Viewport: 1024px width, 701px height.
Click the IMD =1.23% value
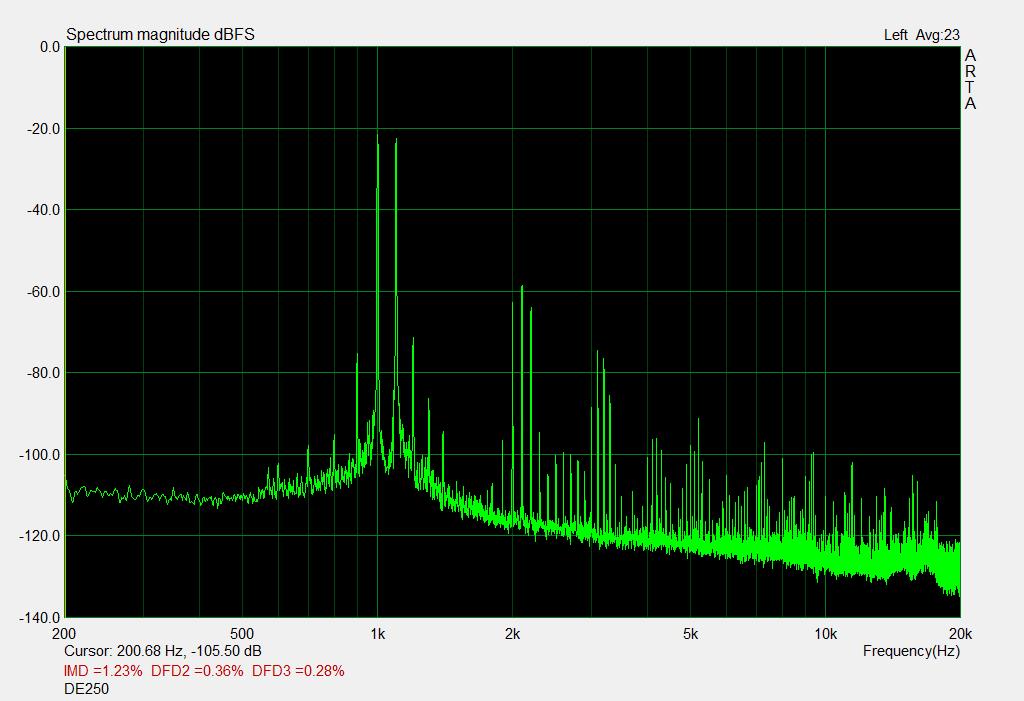tap(102, 671)
